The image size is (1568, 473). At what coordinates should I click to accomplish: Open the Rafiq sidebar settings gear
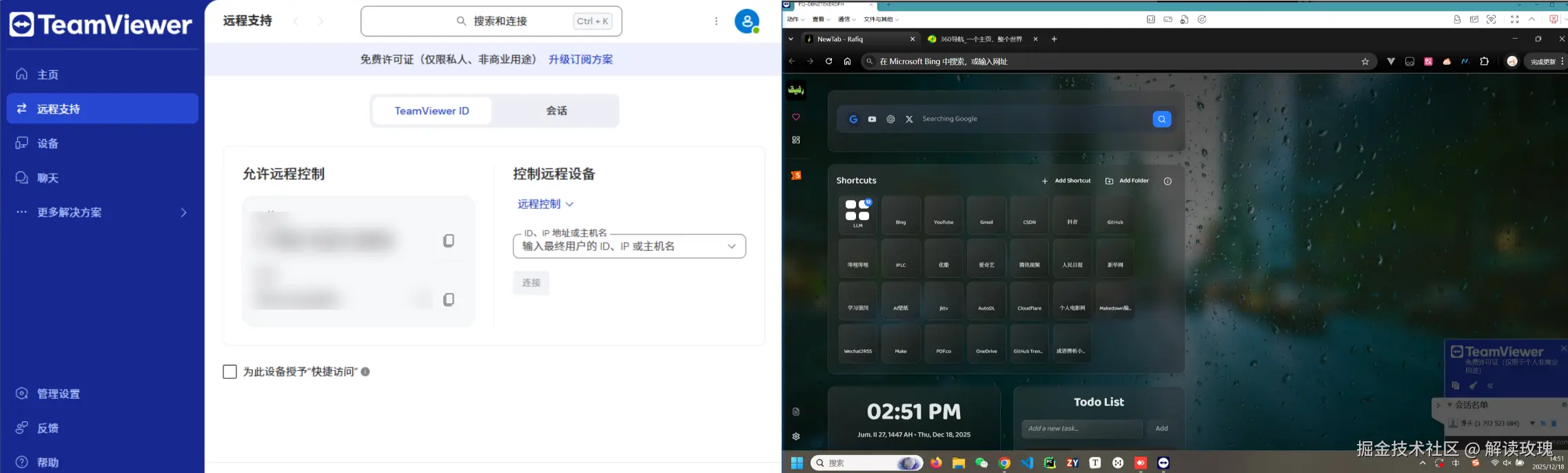[x=796, y=436]
